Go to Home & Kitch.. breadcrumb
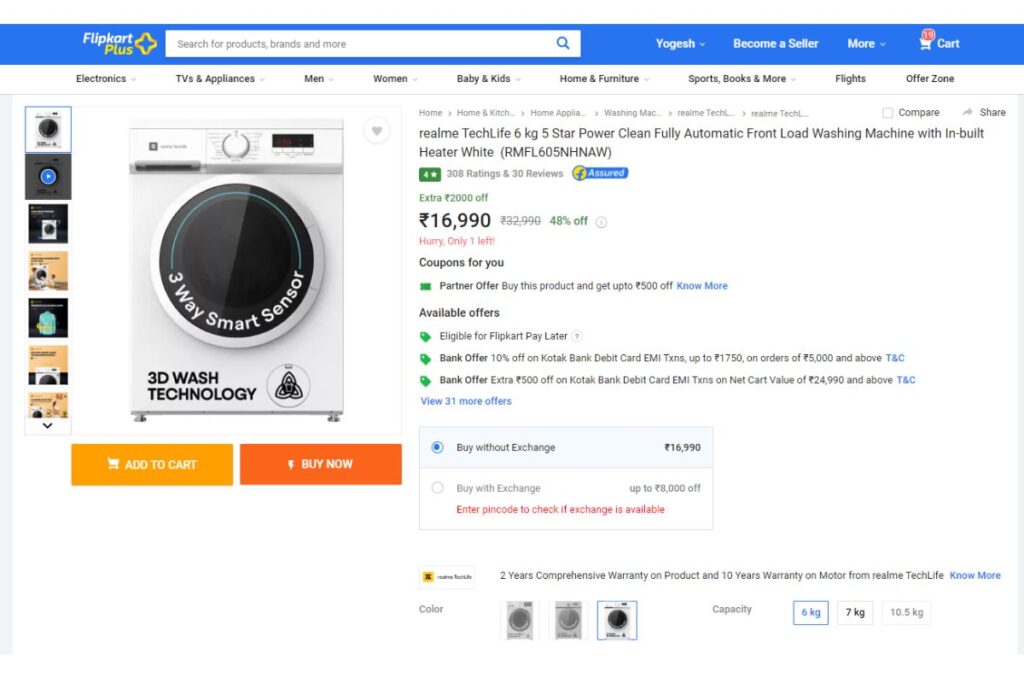 click(x=485, y=113)
